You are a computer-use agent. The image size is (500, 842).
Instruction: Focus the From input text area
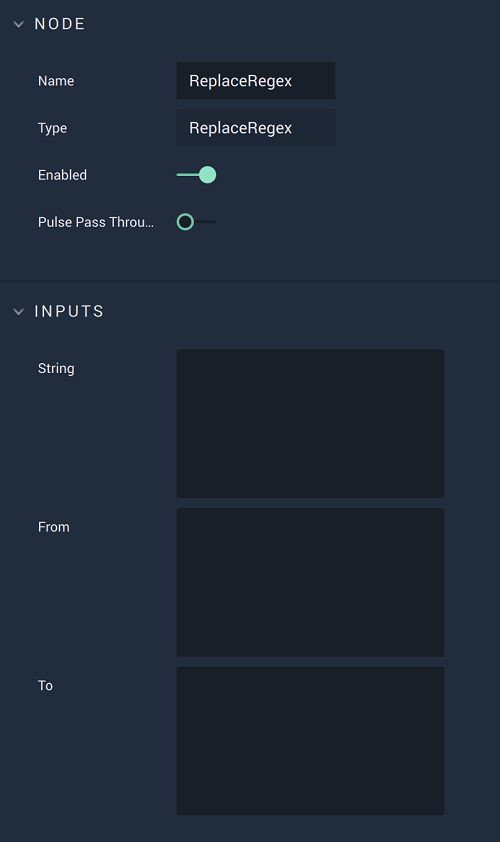pyautogui.click(x=310, y=582)
